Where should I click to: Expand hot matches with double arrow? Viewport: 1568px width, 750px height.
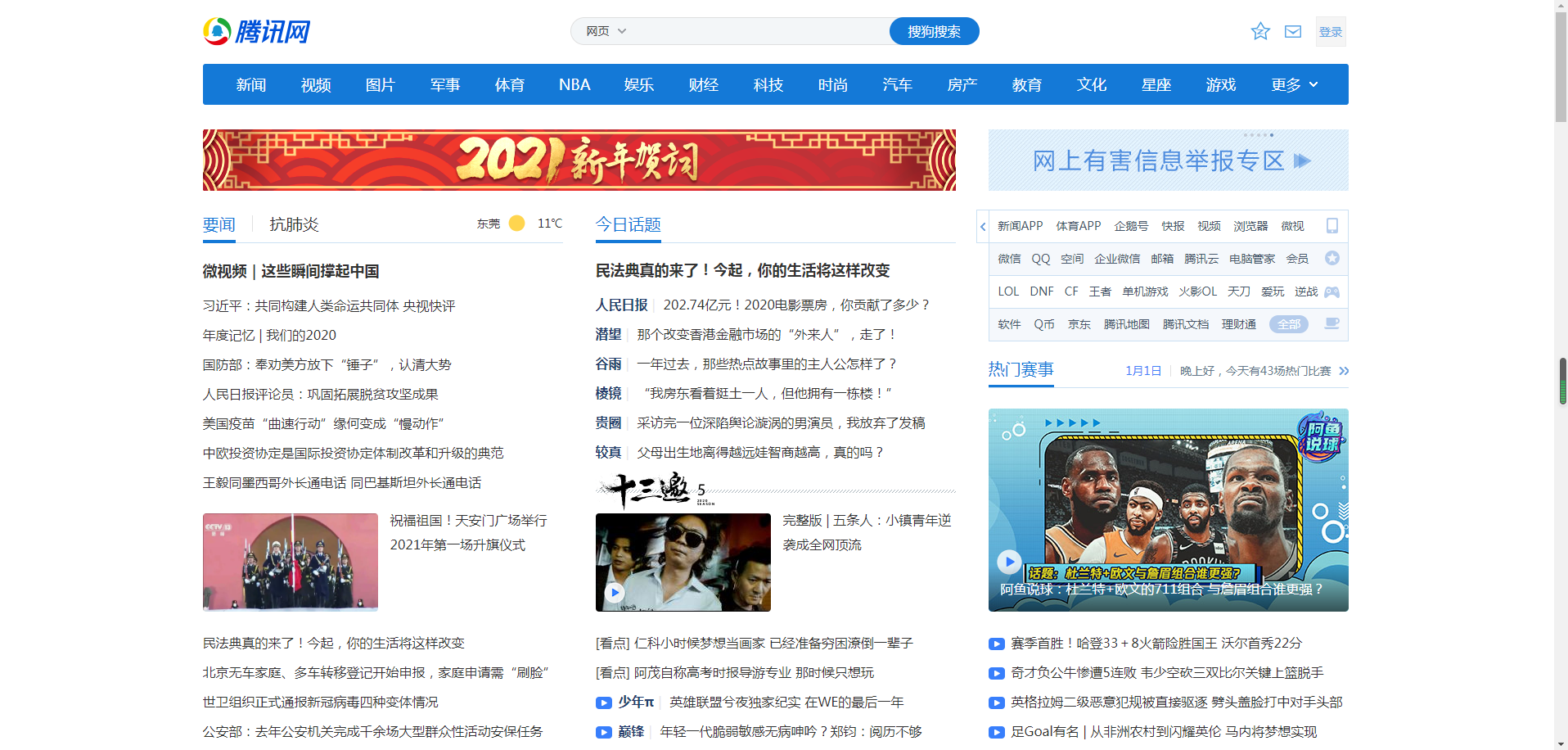[1343, 371]
